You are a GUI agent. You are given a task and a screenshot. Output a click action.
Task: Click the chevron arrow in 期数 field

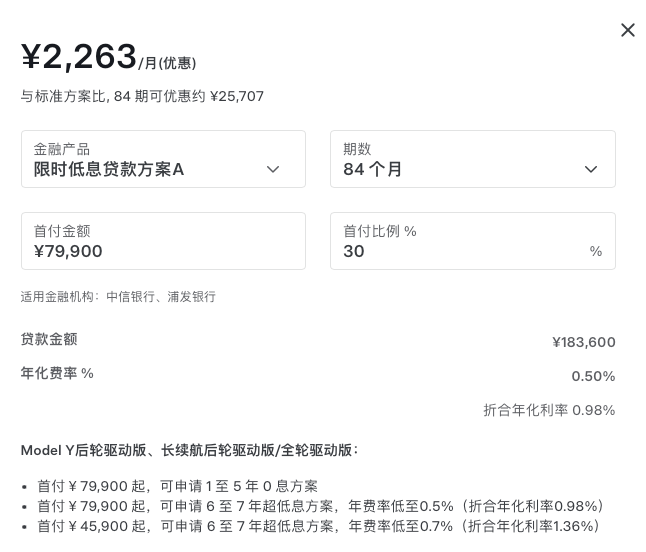[x=591, y=170]
